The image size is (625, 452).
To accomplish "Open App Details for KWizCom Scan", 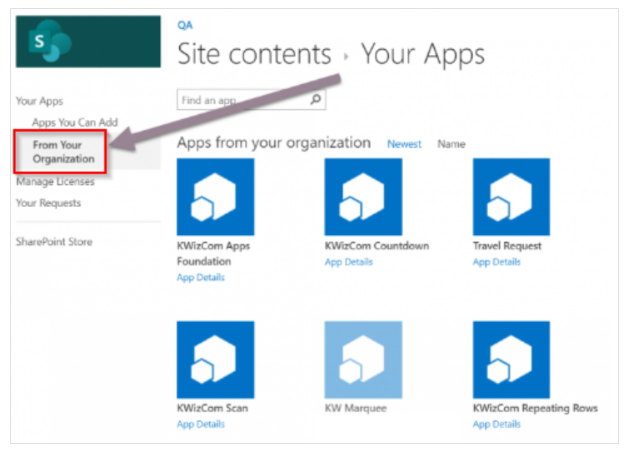I will tap(200, 424).
